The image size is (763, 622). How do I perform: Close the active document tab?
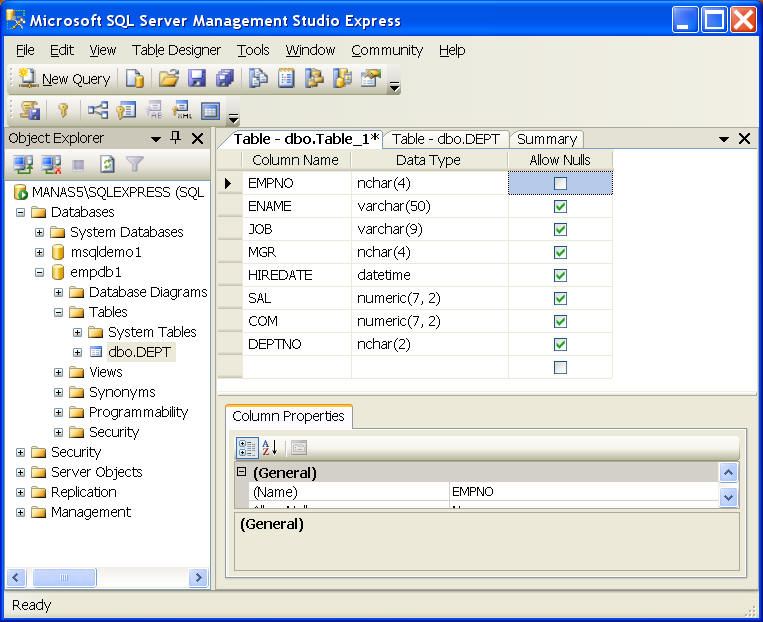(x=744, y=139)
